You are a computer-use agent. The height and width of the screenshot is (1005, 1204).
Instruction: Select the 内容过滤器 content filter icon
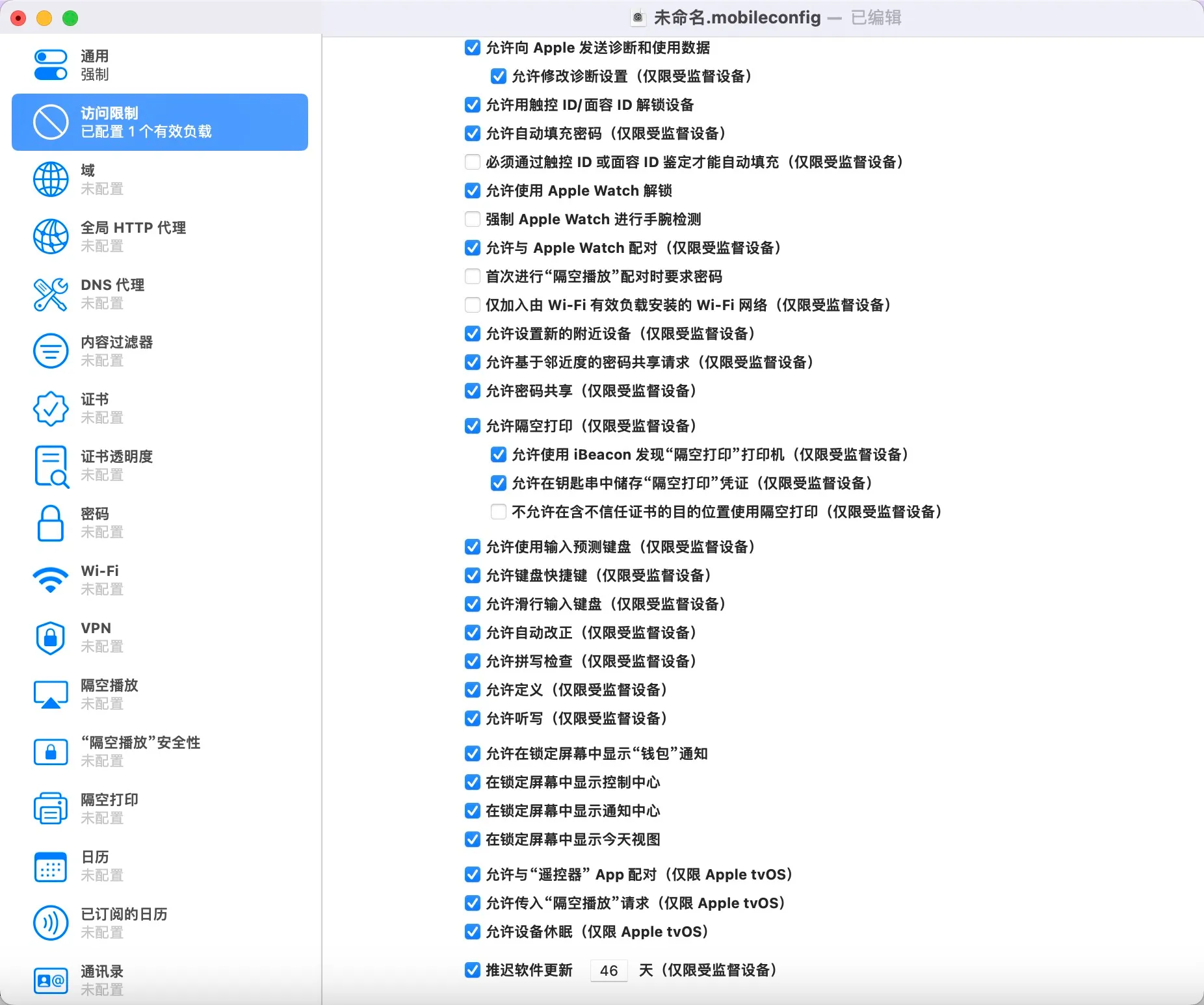pos(51,351)
